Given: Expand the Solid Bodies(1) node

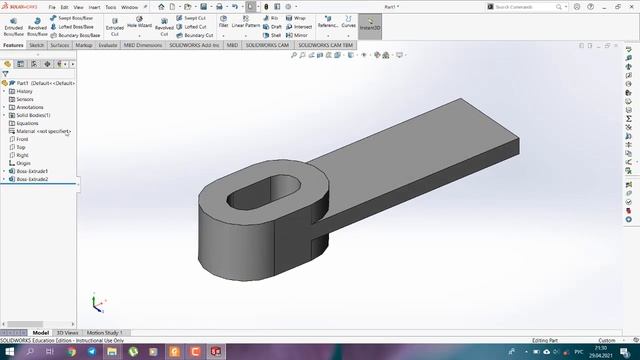Looking at the screenshot, I should 4,116.
